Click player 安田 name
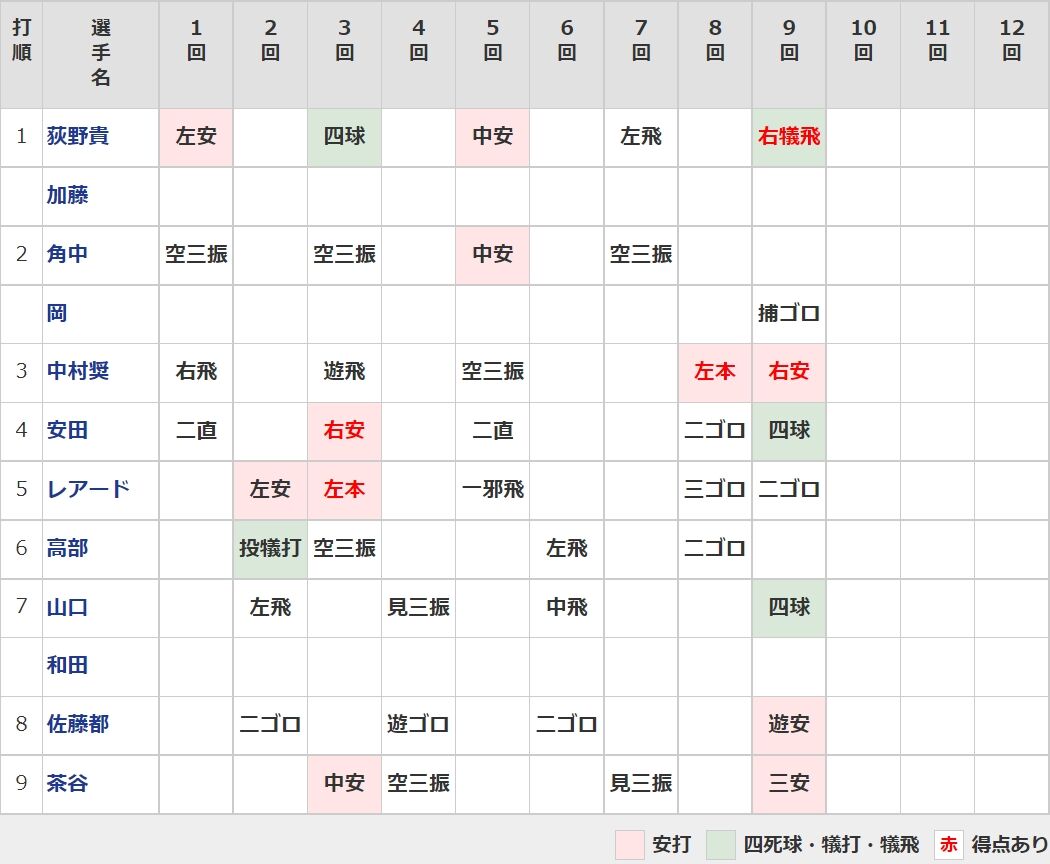Image resolution: width=1050 pixels, height=864 pixels. coord(68,430)
